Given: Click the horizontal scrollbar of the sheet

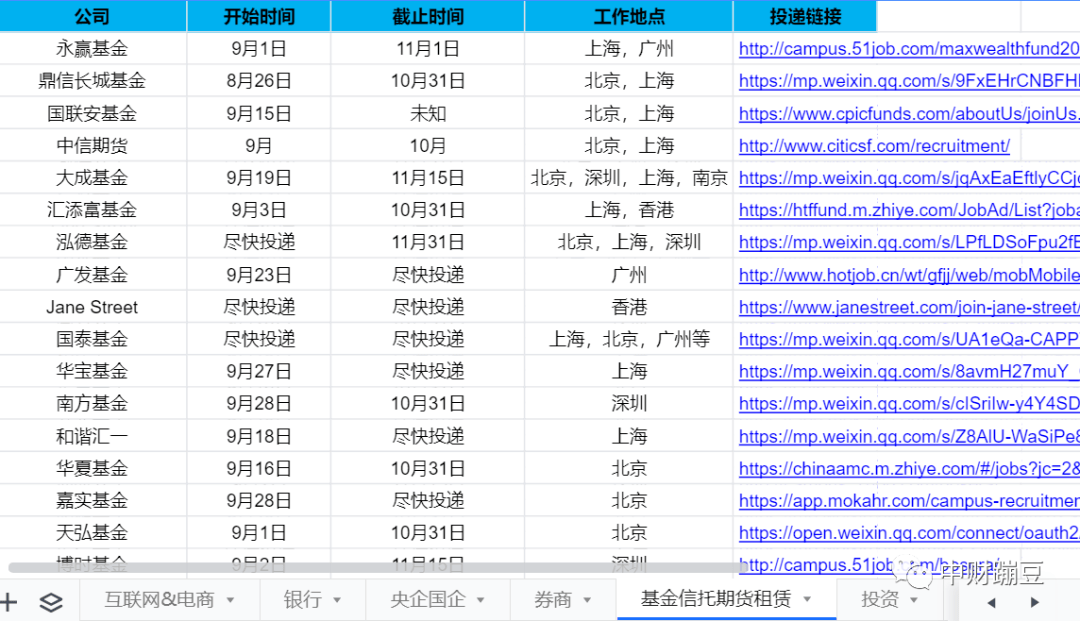Looking at the screenshot, I should (x=377, y=568).
